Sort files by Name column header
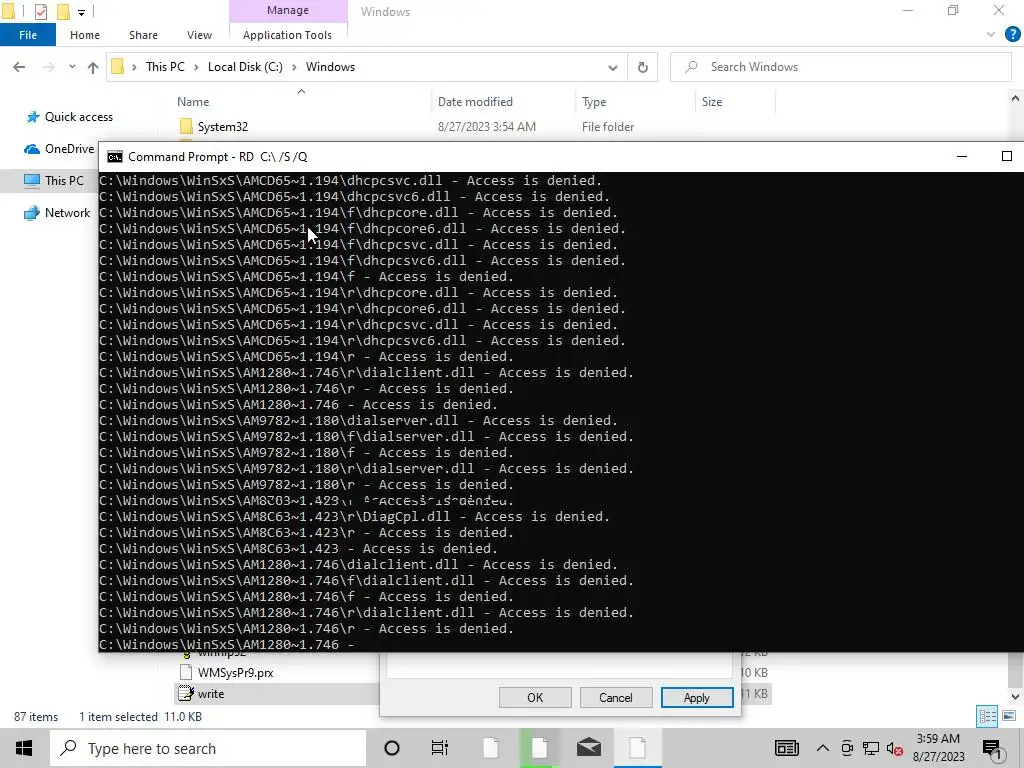This screenshot has width=1024, height=768. [x=193, y=102]
